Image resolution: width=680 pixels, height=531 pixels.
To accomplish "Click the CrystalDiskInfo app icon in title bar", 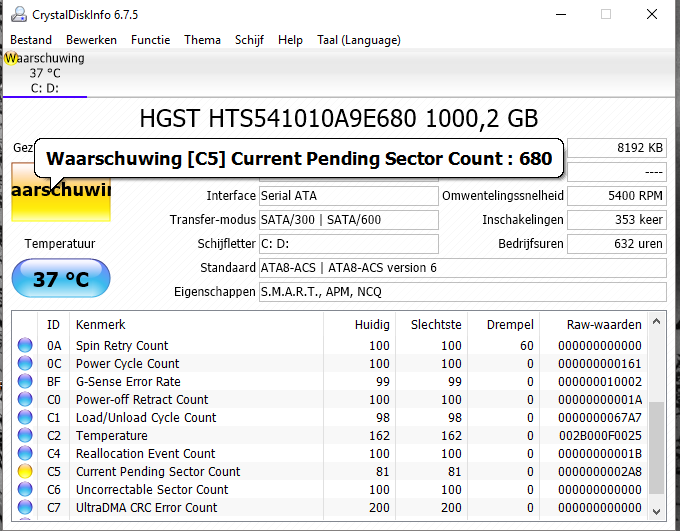I will [17, 15].
